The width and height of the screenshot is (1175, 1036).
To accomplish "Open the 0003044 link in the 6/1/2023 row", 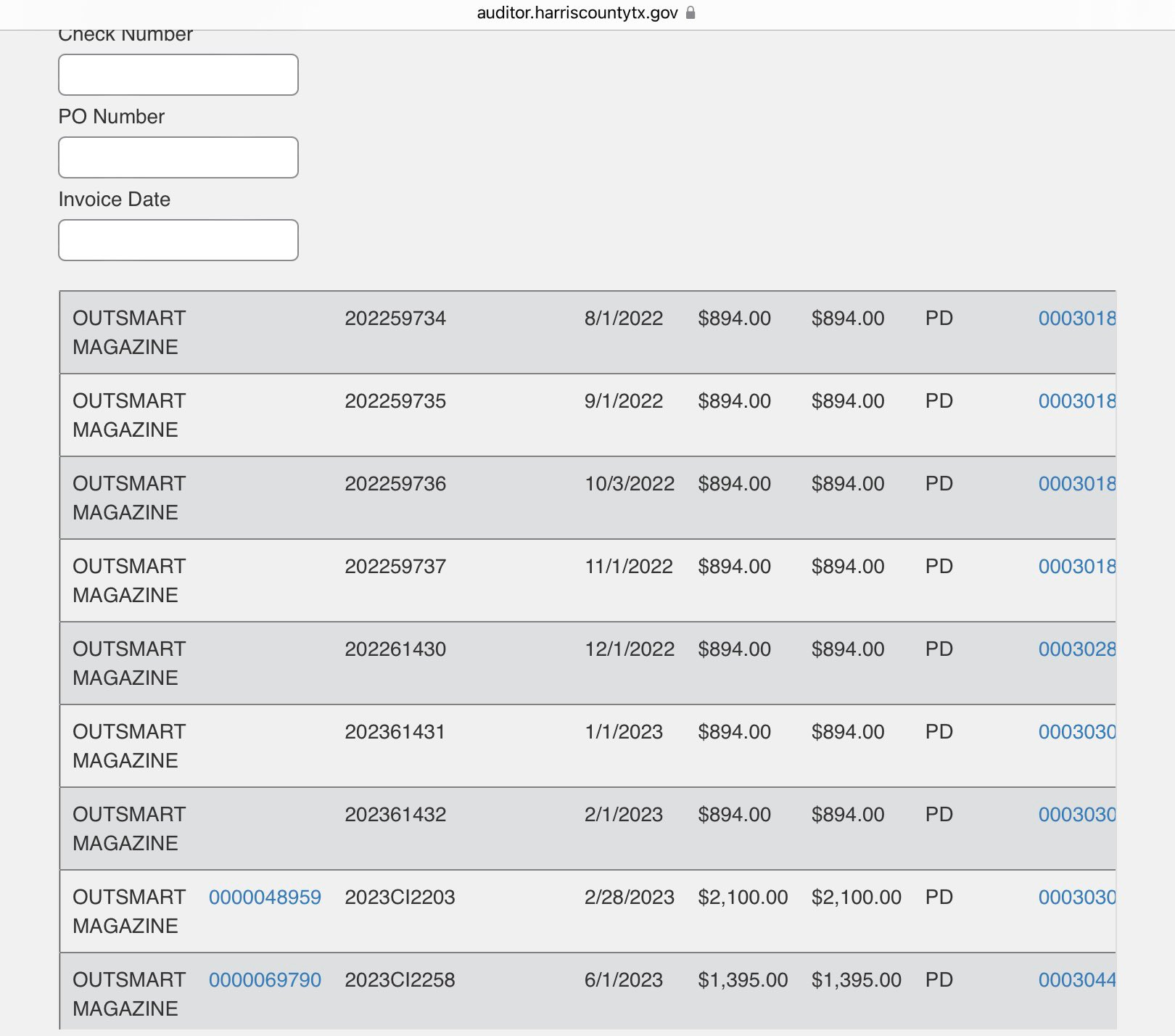I will [1077, 980].
